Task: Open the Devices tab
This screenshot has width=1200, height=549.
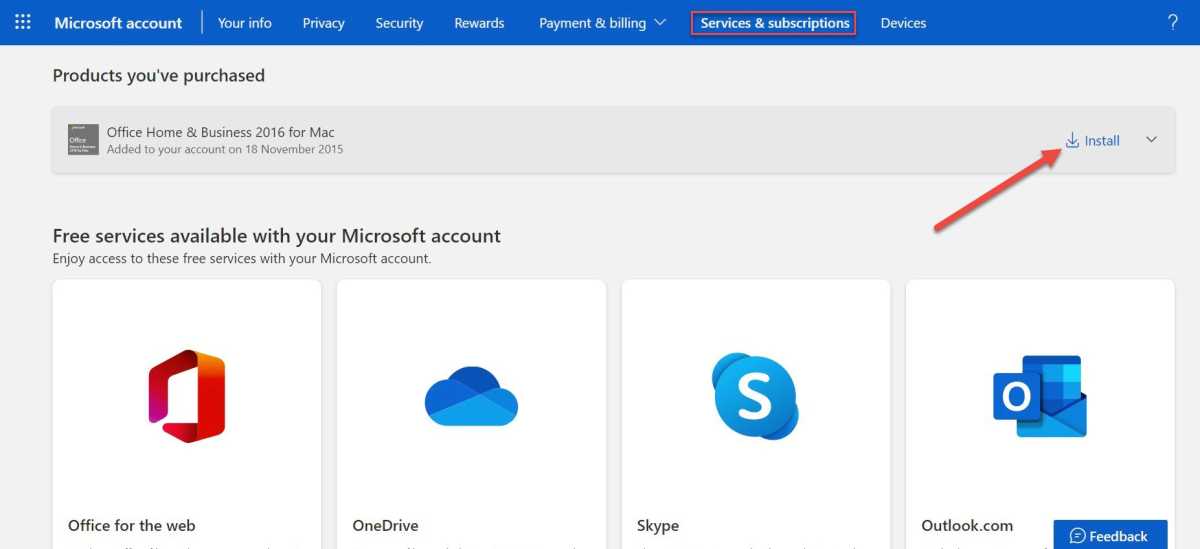Action: [903, 23]
